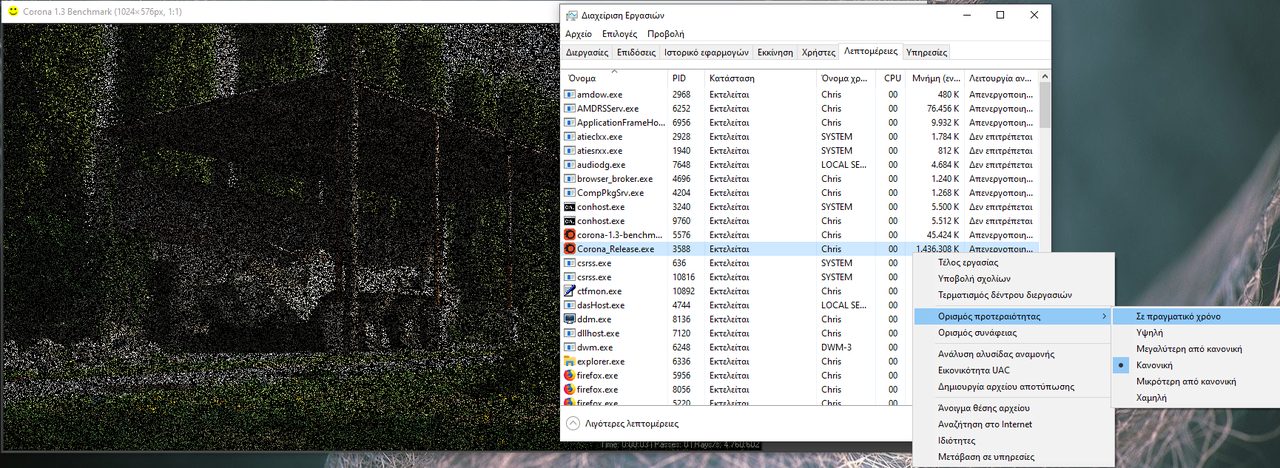Screen dimensions: 1280x468
Task: Click the dwm.exe process icon
Action: click(x=569, y=347)
